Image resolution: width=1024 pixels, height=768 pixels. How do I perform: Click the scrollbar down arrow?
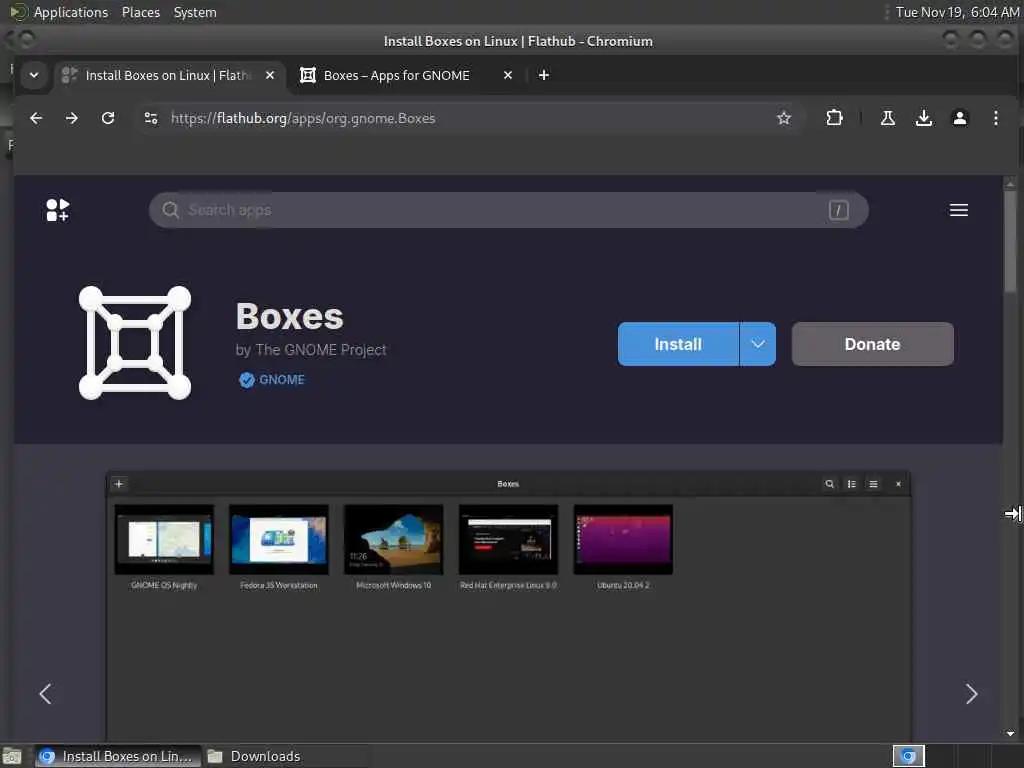pos(1010,733)
